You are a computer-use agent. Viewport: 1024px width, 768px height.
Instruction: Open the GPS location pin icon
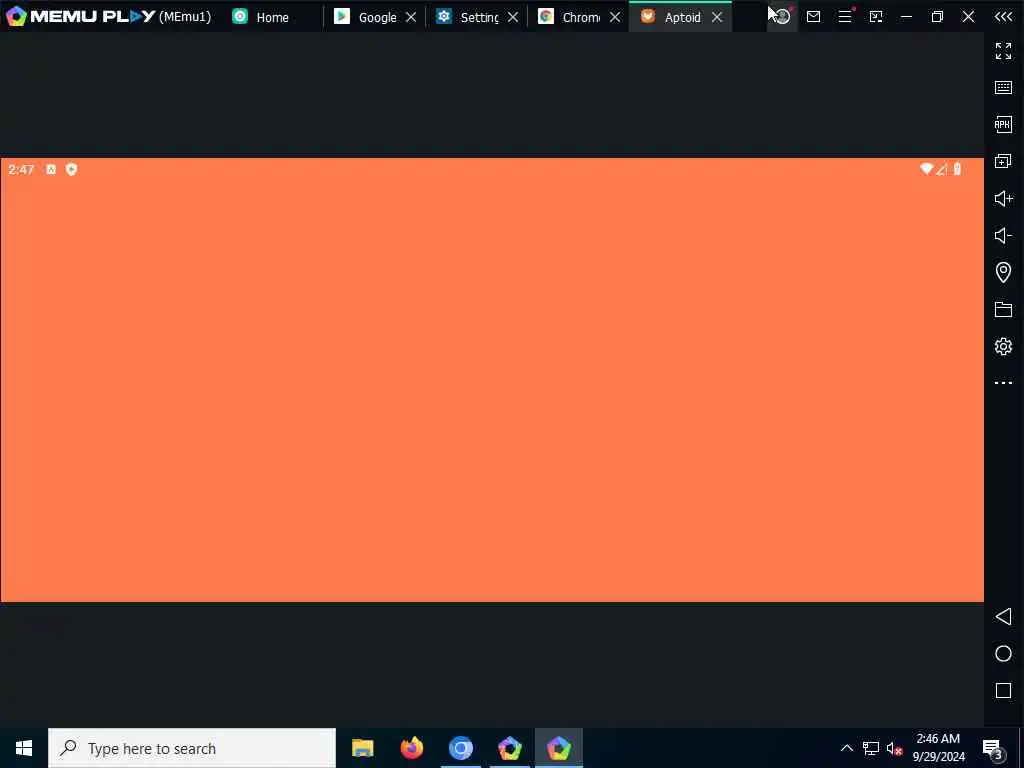[1004, 272]
